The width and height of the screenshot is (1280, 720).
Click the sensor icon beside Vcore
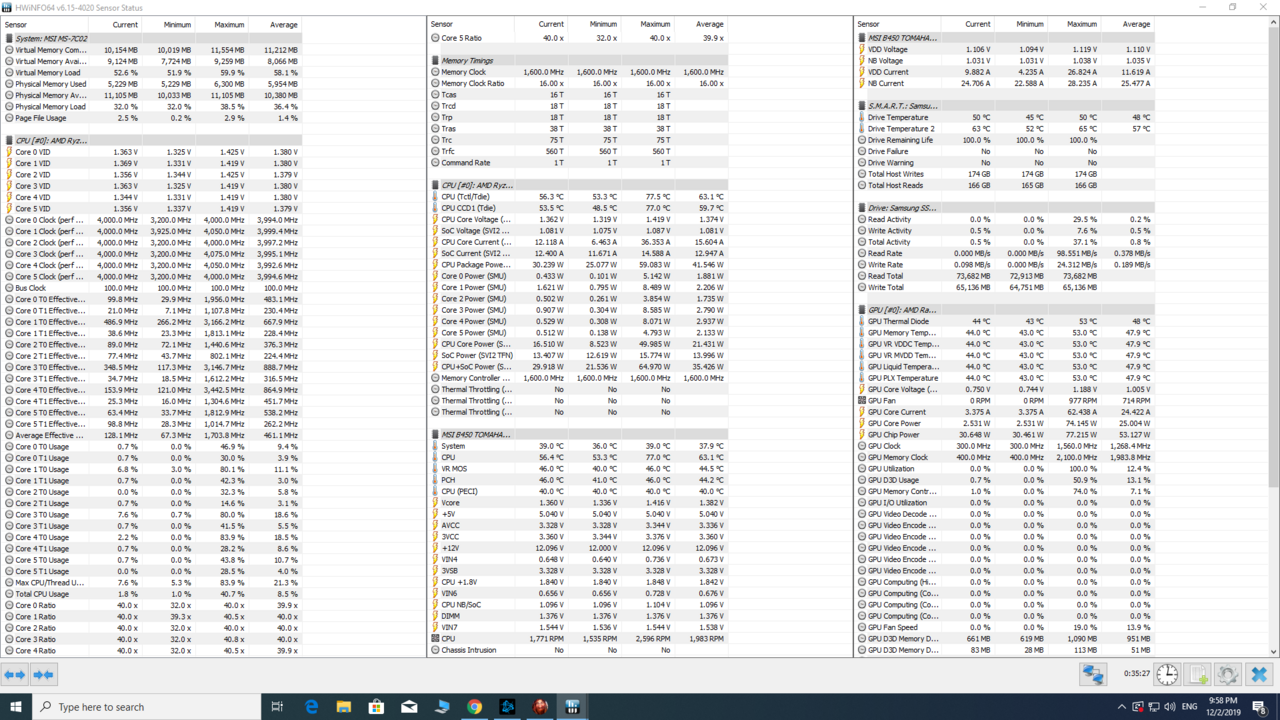pos(435,503)
